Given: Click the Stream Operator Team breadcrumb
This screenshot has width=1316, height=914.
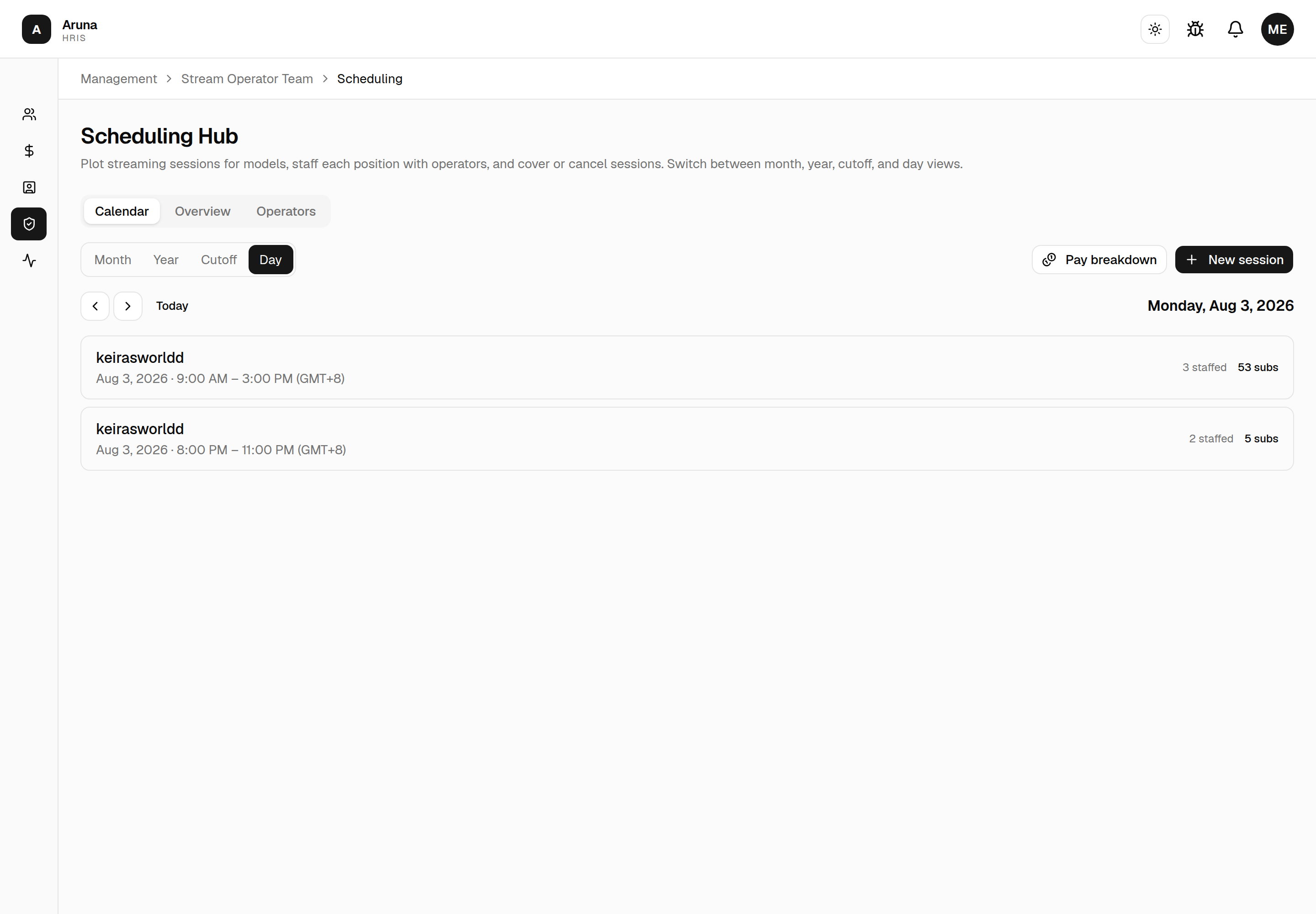Looking at the screenshot, I should click(247, 79).
